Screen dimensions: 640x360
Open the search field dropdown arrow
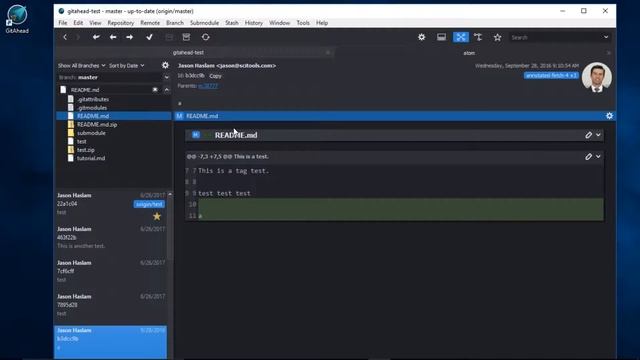[x=606, y=37]
